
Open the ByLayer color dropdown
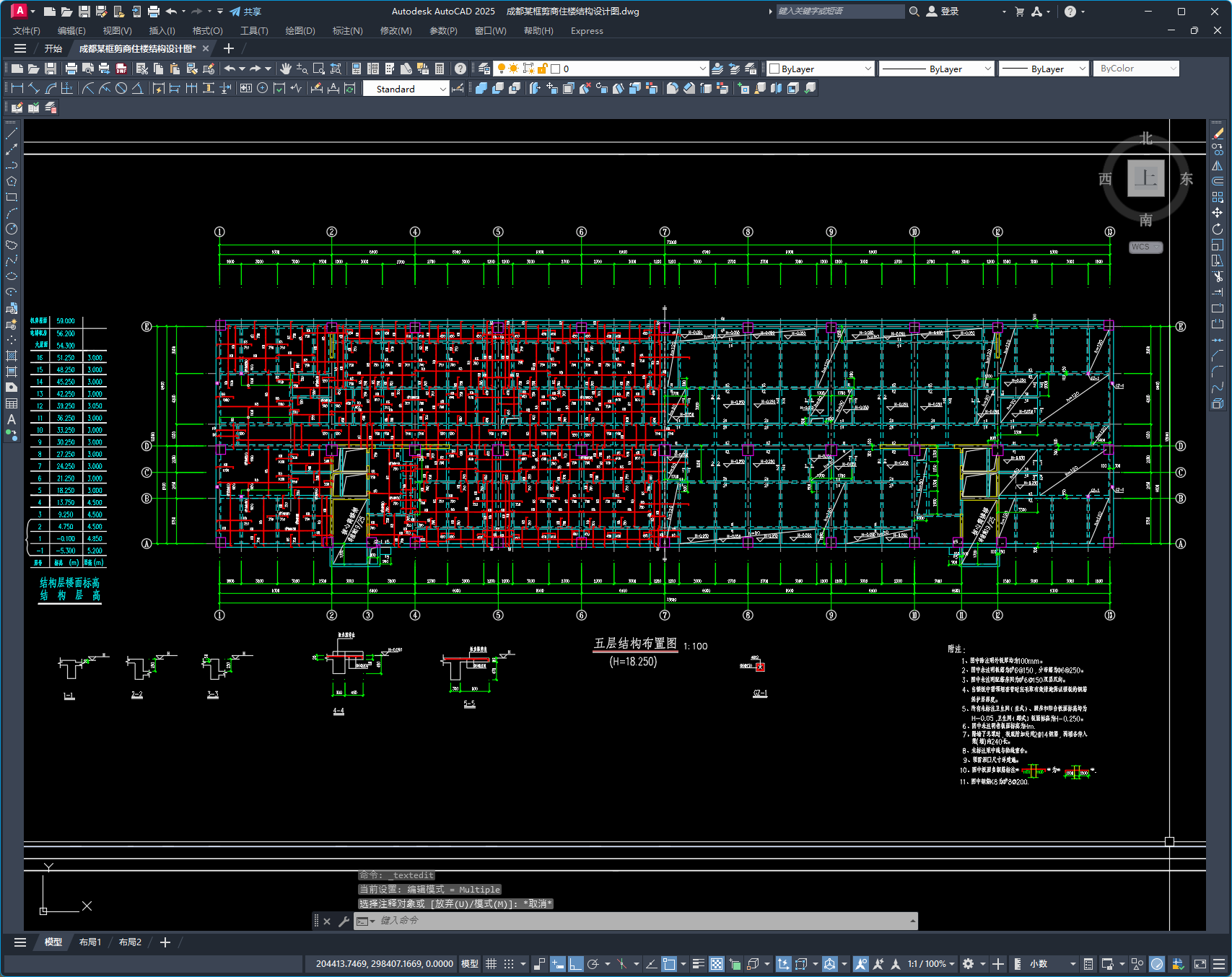(x=868, y=69)
